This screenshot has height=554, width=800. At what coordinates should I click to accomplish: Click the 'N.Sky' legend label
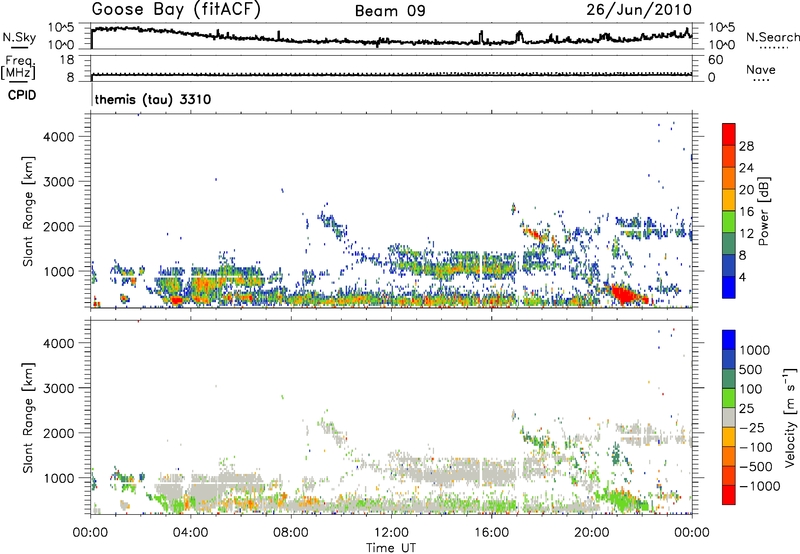coord(19,37)
